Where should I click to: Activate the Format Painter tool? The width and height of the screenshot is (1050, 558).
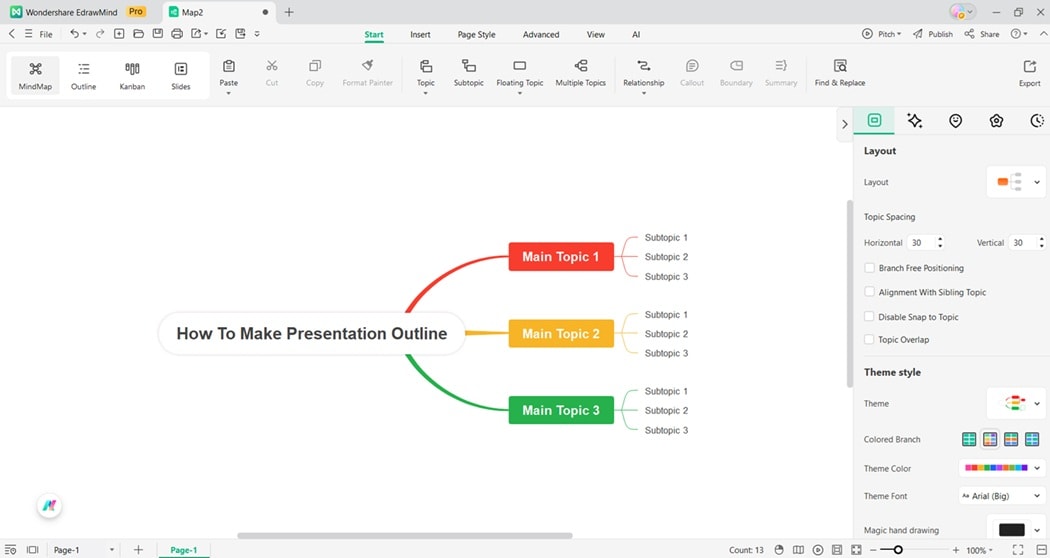point(367,72)
